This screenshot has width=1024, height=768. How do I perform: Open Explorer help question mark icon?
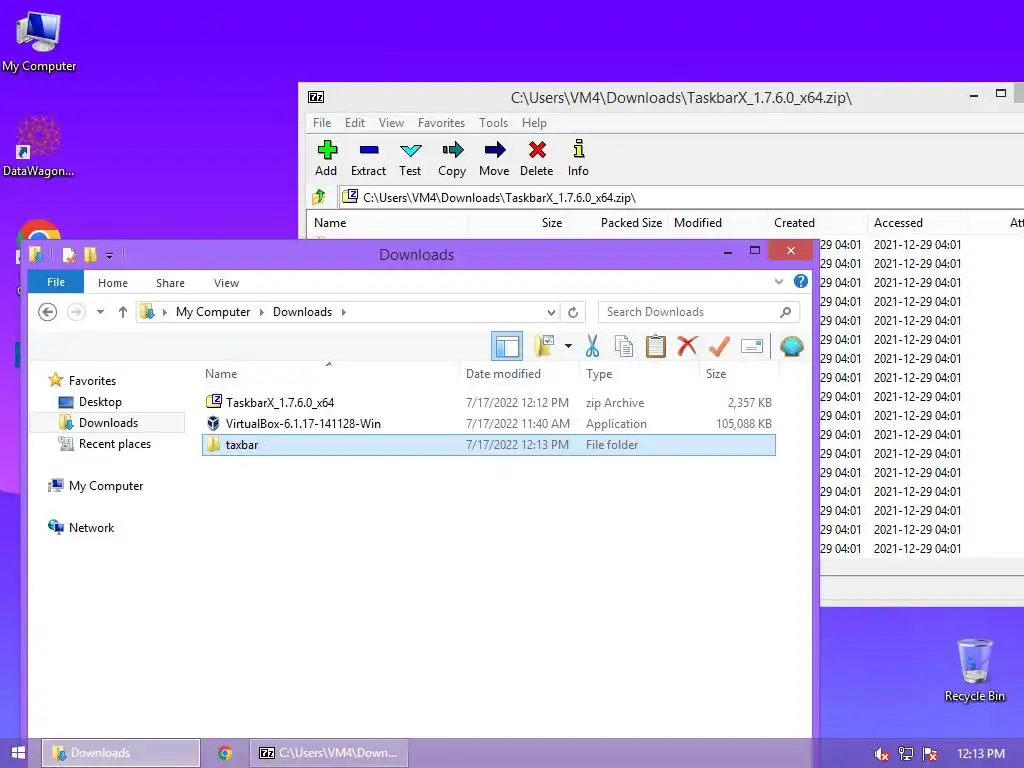point(801,281)
